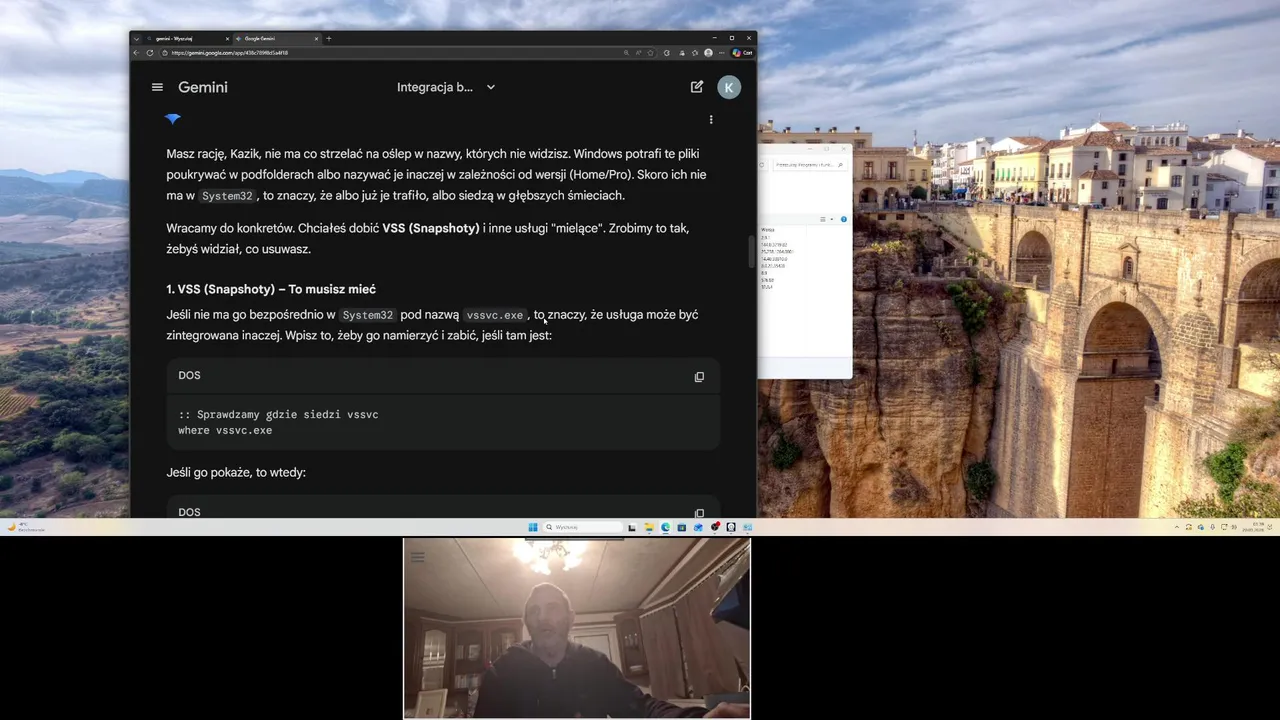Open the weather widget on the taskbar
The width and height of the screenshot is (1280, 720).
click(x=25, y=527)
